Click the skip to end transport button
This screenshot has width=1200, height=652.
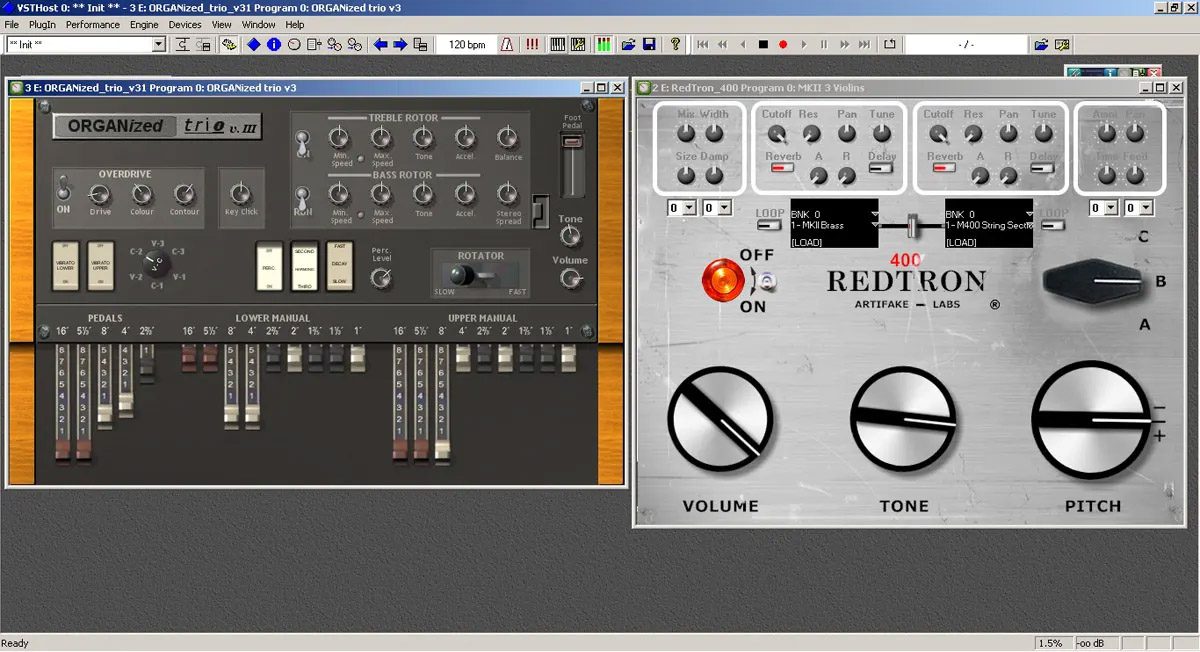click(865, 45)
